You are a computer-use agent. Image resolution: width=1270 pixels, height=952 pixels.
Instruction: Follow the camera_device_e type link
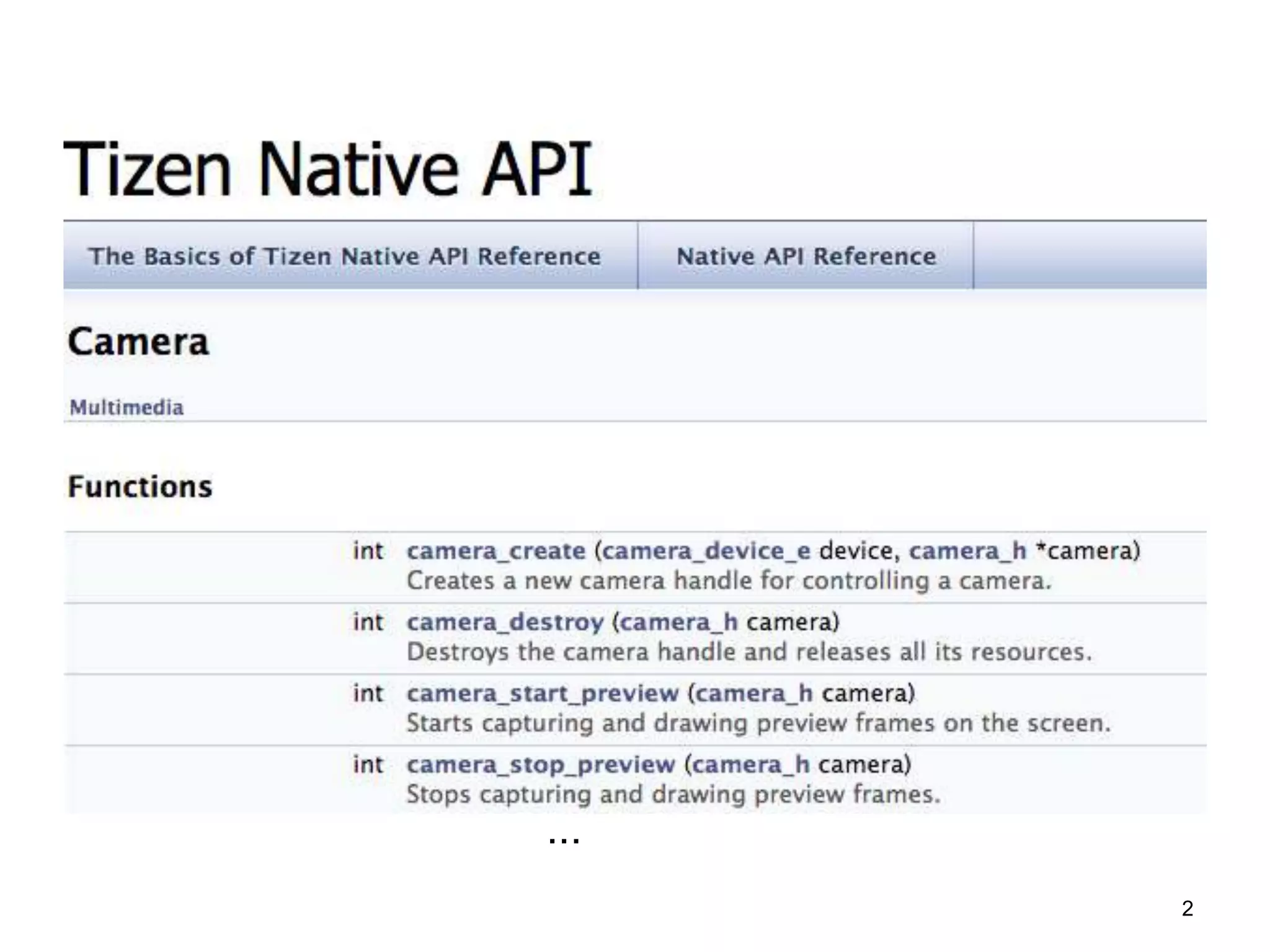(x=706, y=551)
